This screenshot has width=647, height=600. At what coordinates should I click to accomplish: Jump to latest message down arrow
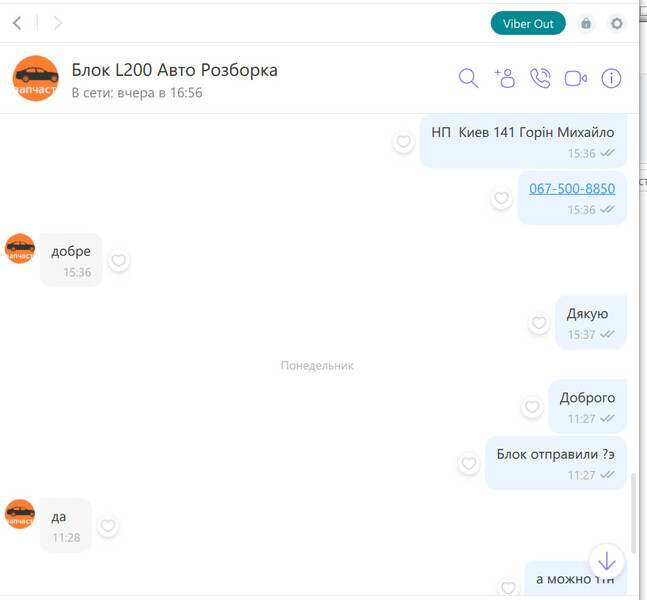tap(607, 561)
